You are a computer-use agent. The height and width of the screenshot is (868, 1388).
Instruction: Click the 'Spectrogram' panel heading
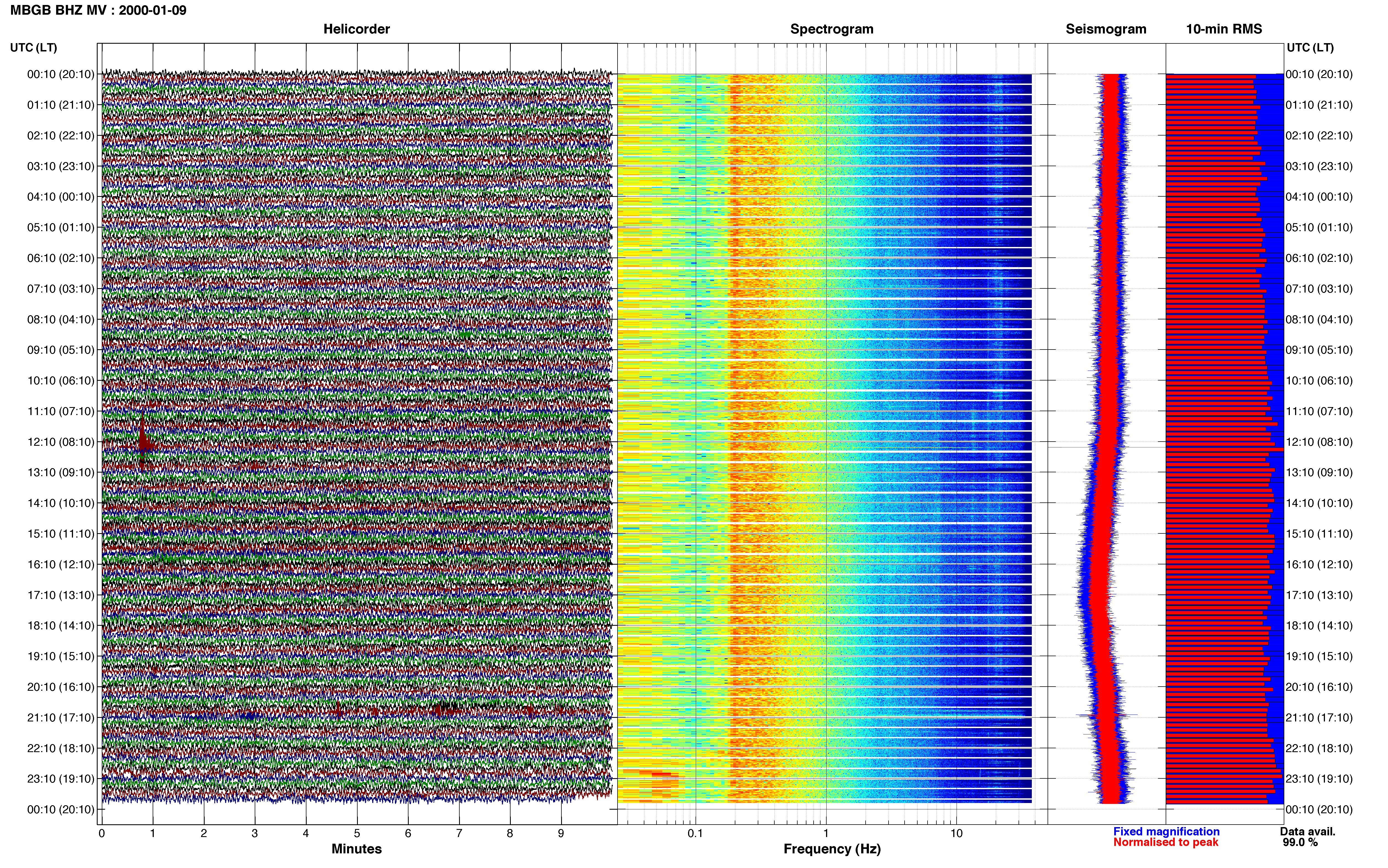[832, 29]
